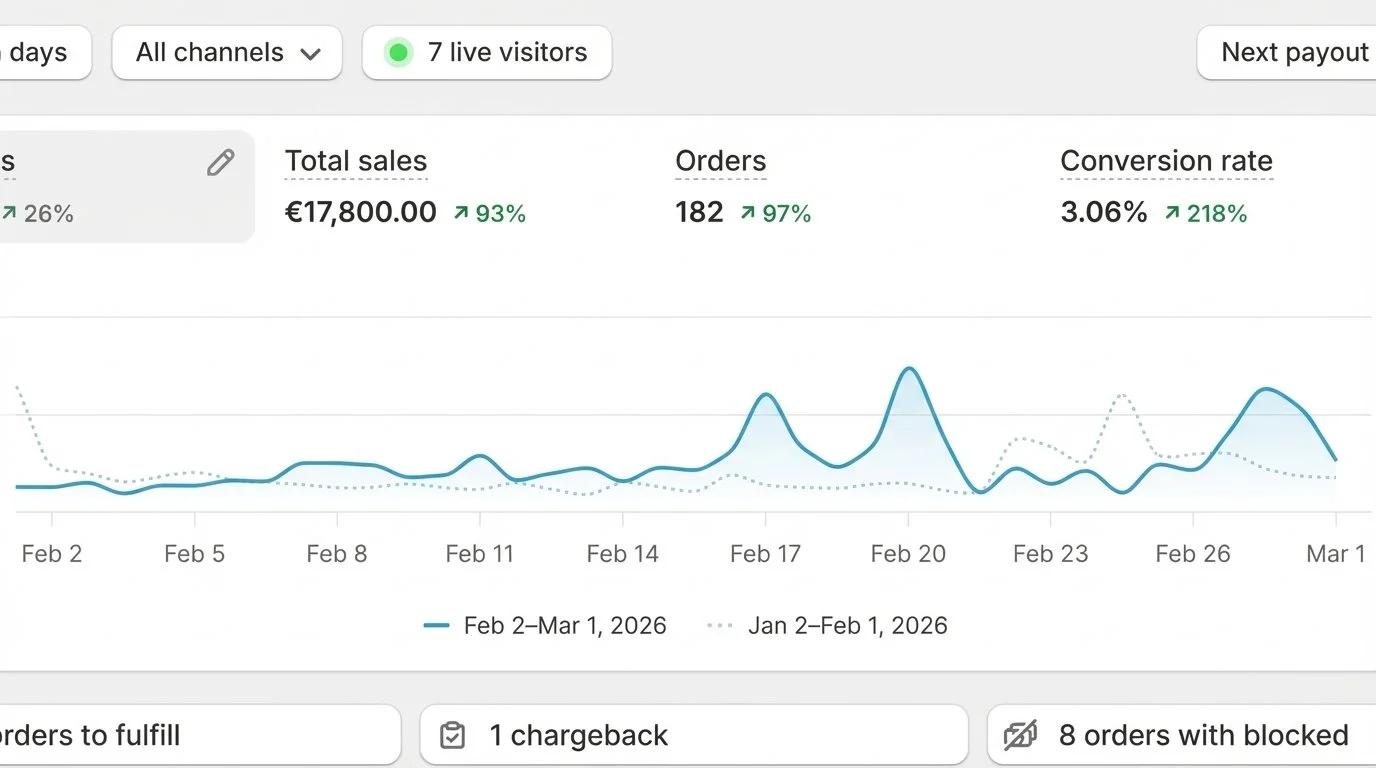The height and width of the screenshot is (768, 1376).
Task: Click the green arrow next to Orders 97%
Action: 746,212
